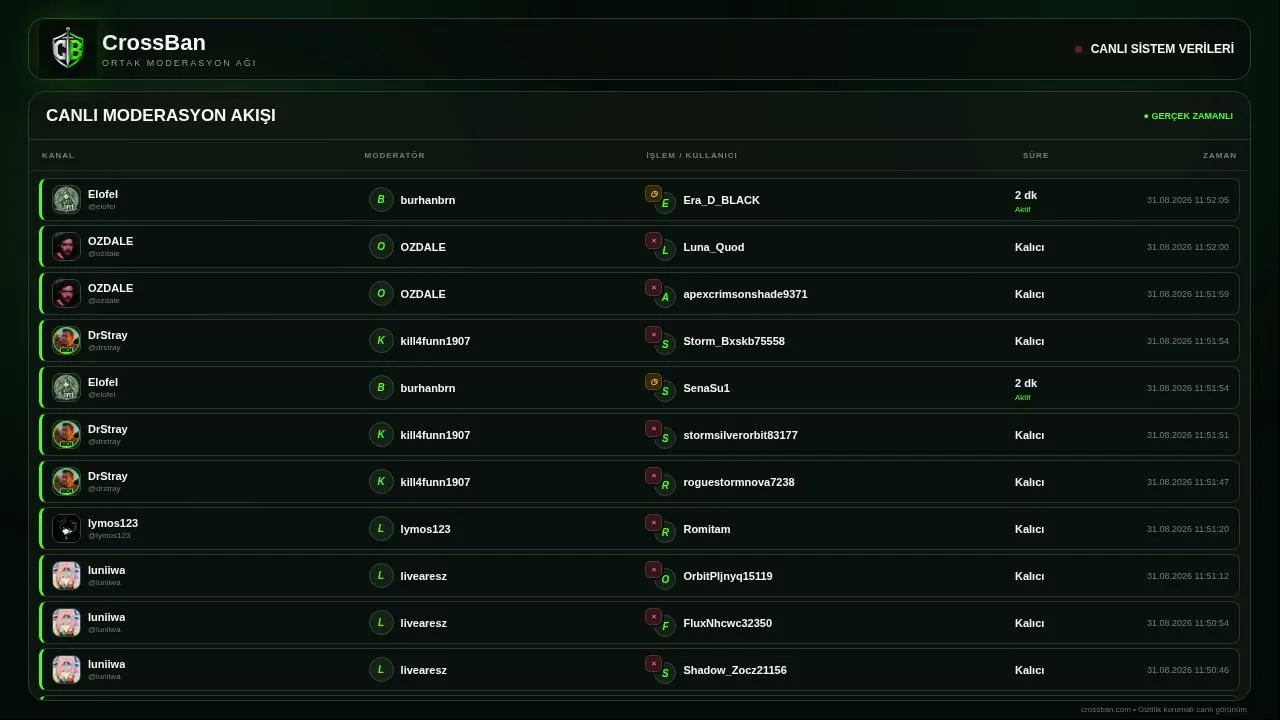
Task: Click the K badge beside kill4funn1907 for Storm_Bxskb75558
Action: (x=381, y=340)
